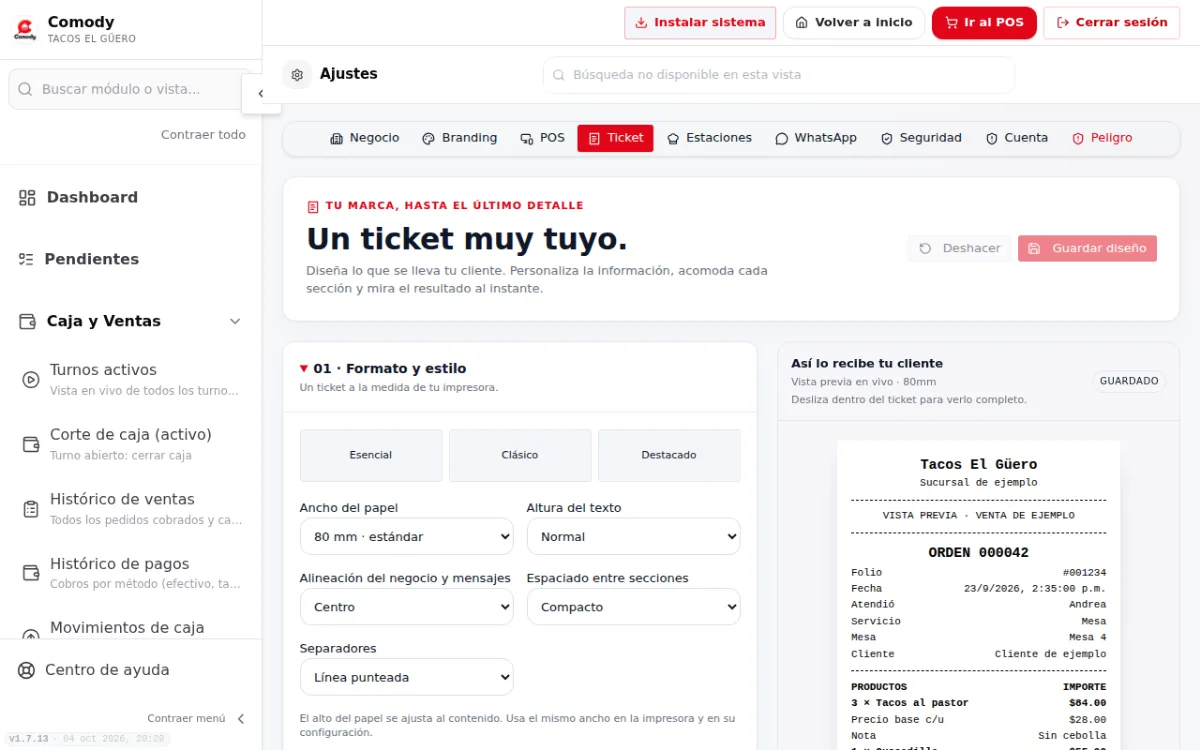Click Contraer todo link
The width and height of the screenshot is (1200, 750).
(203, 135)
